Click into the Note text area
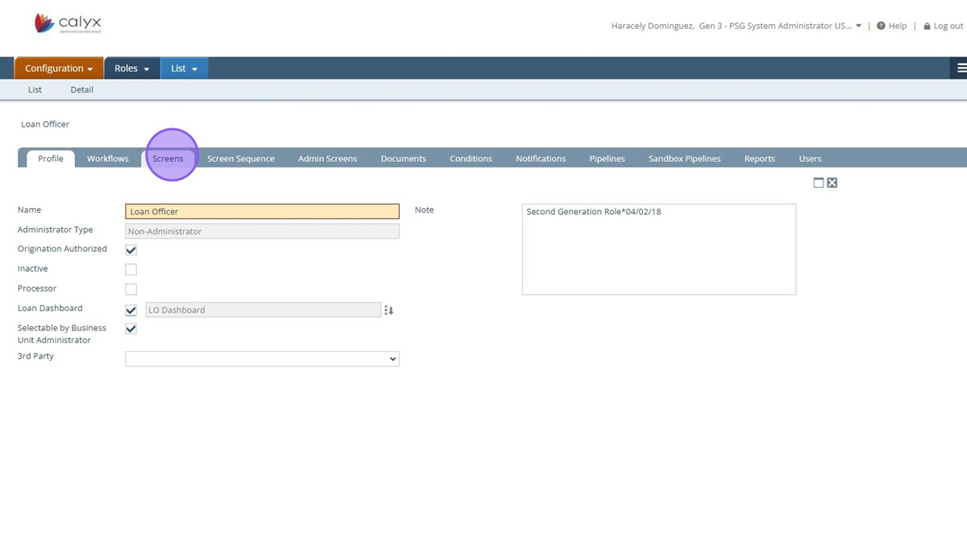Screen dimensions: 967x539 658,250
